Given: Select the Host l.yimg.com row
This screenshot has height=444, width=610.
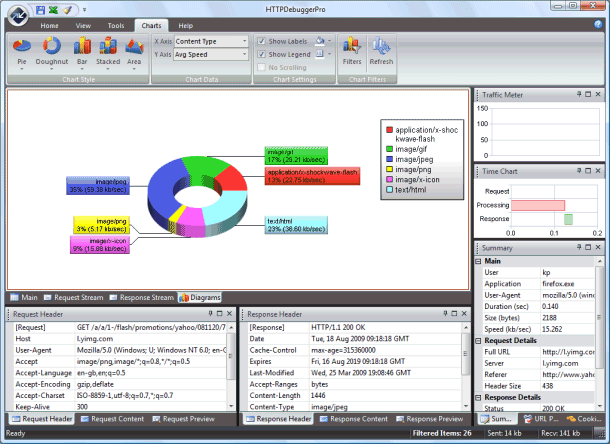Looking at the screenshot, I should [119, 339].
